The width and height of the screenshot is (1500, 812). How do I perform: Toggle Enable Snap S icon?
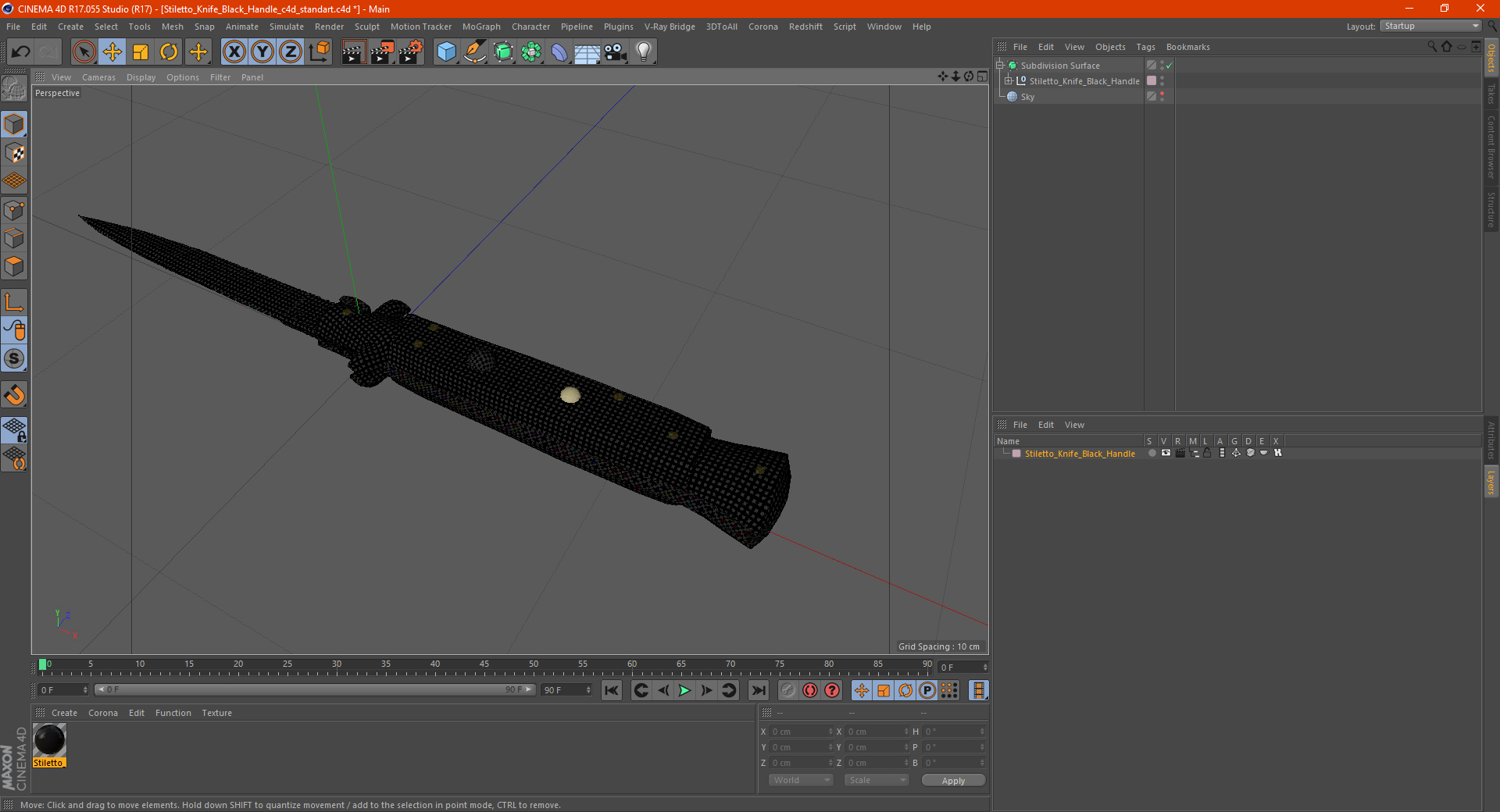point(14,359)
